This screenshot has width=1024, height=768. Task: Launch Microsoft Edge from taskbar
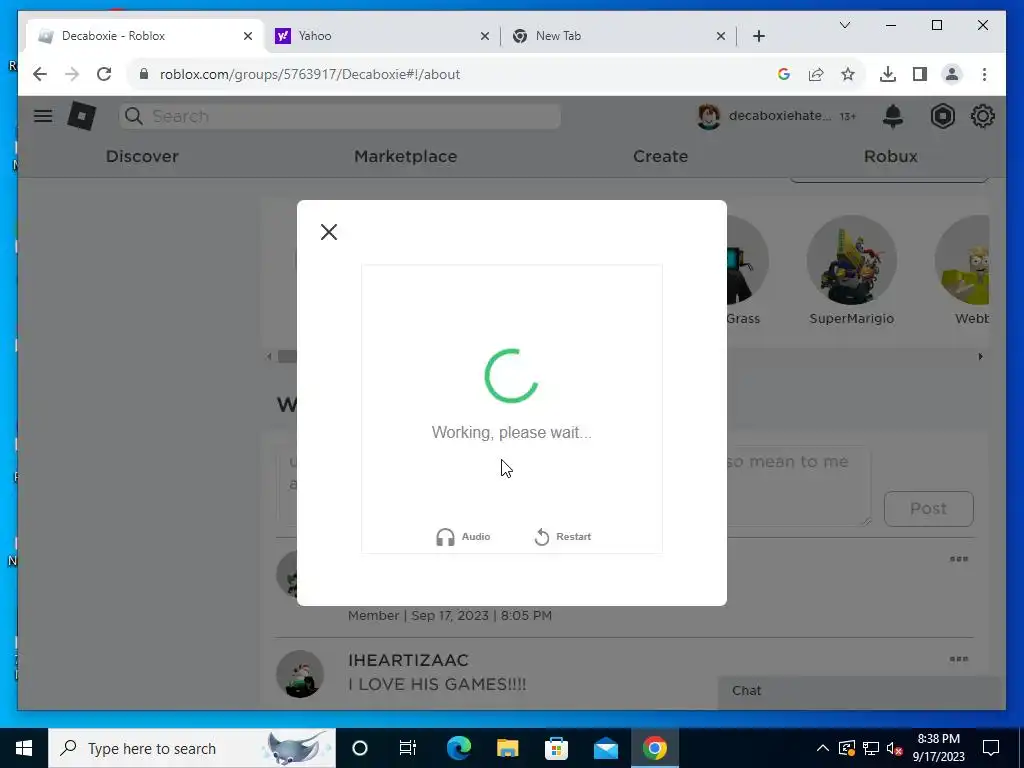coord(459,748)
